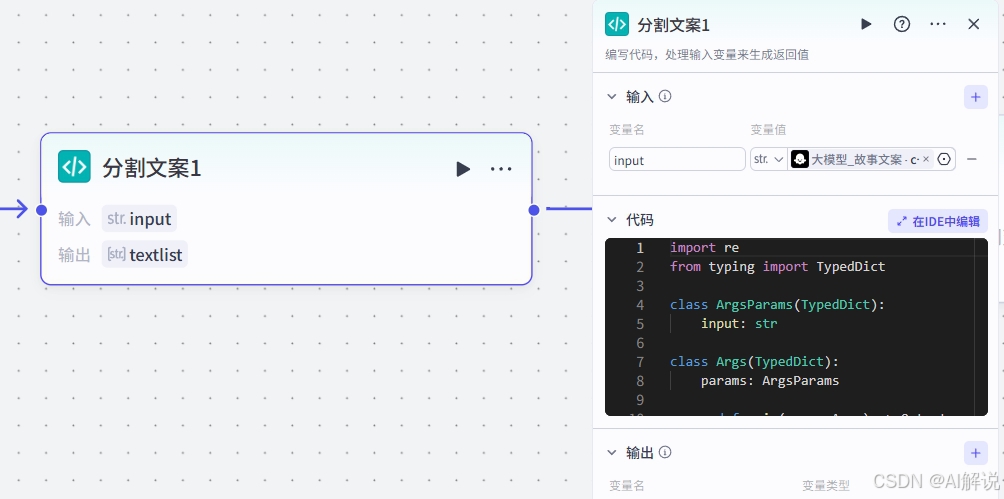Click the 'from typing import TypedDict' code line
Screen dimensions: 1004x499
pos(777,266)
